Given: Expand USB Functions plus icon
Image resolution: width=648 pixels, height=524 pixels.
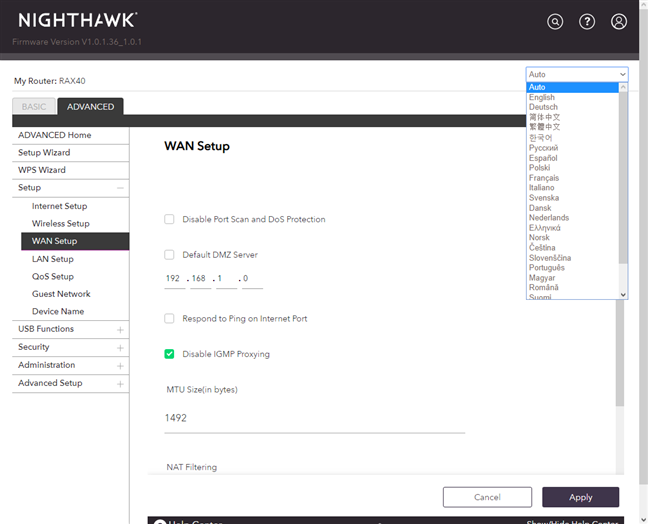Looking at the screenshot, I should click(x=120, y=330).
